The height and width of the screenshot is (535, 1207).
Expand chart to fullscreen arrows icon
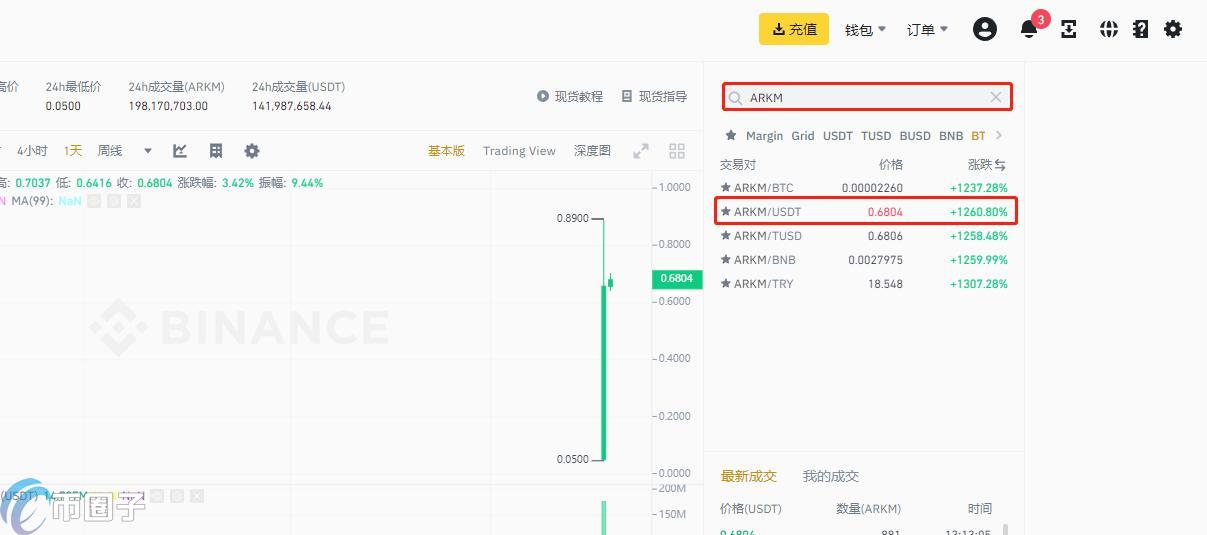coord(641,151)
